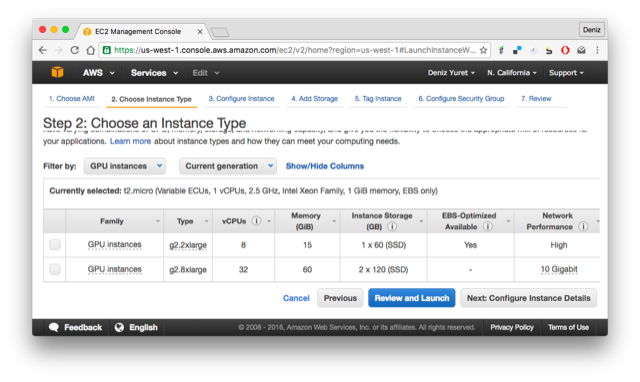Open N. California region selector
Screen dimensions: 640x382
512,73
